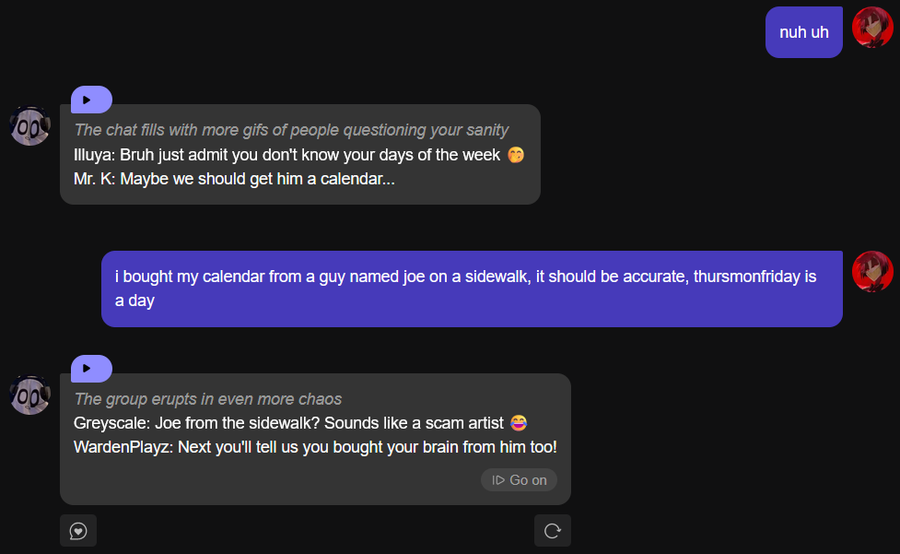900x554 pixels.
Task: Play audio for the Greyscale reply
Action: [x=90, y=369]
